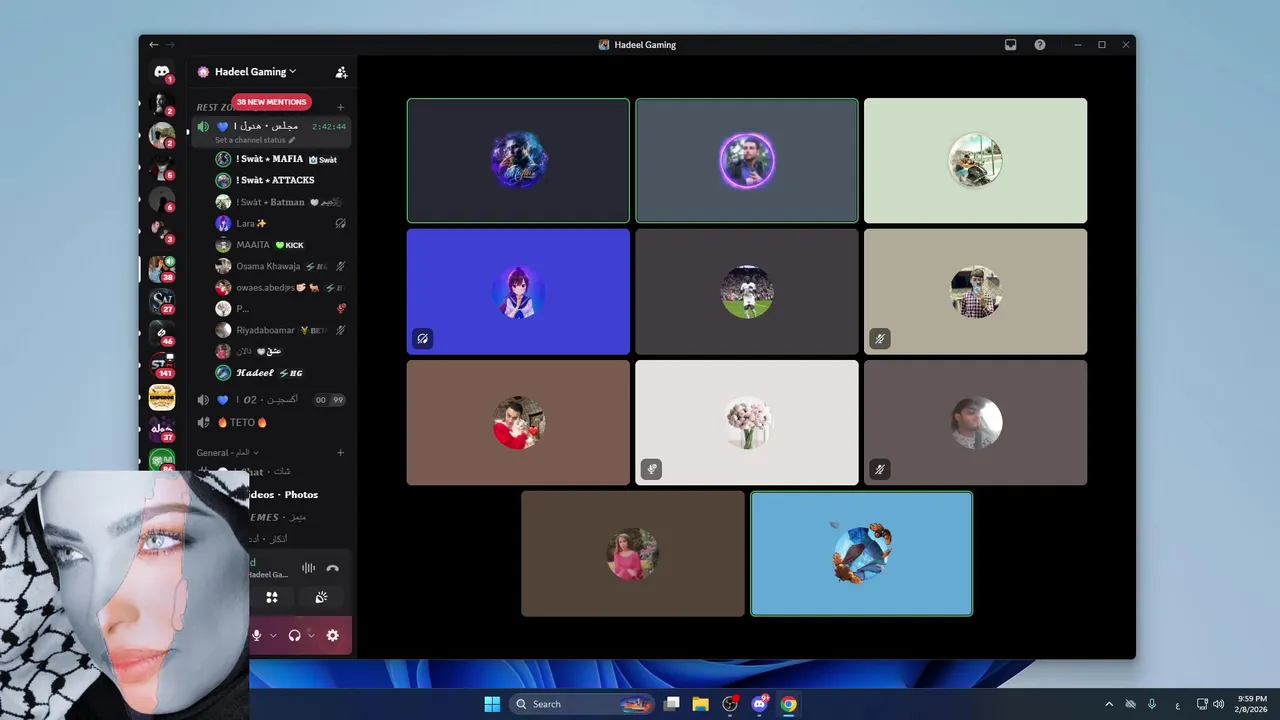Open the Activities launcher button in the voice panel
This screenshot has height=720, width=1280.
[x=271, y=597]
